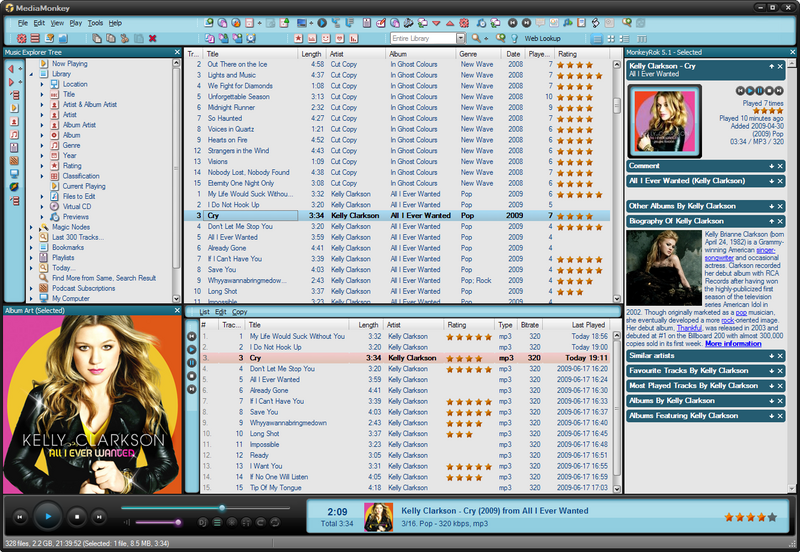Viewport: 800px width, 552px height.
Task: Switch to album art grid view icon
Action: (x=611, y=39)
